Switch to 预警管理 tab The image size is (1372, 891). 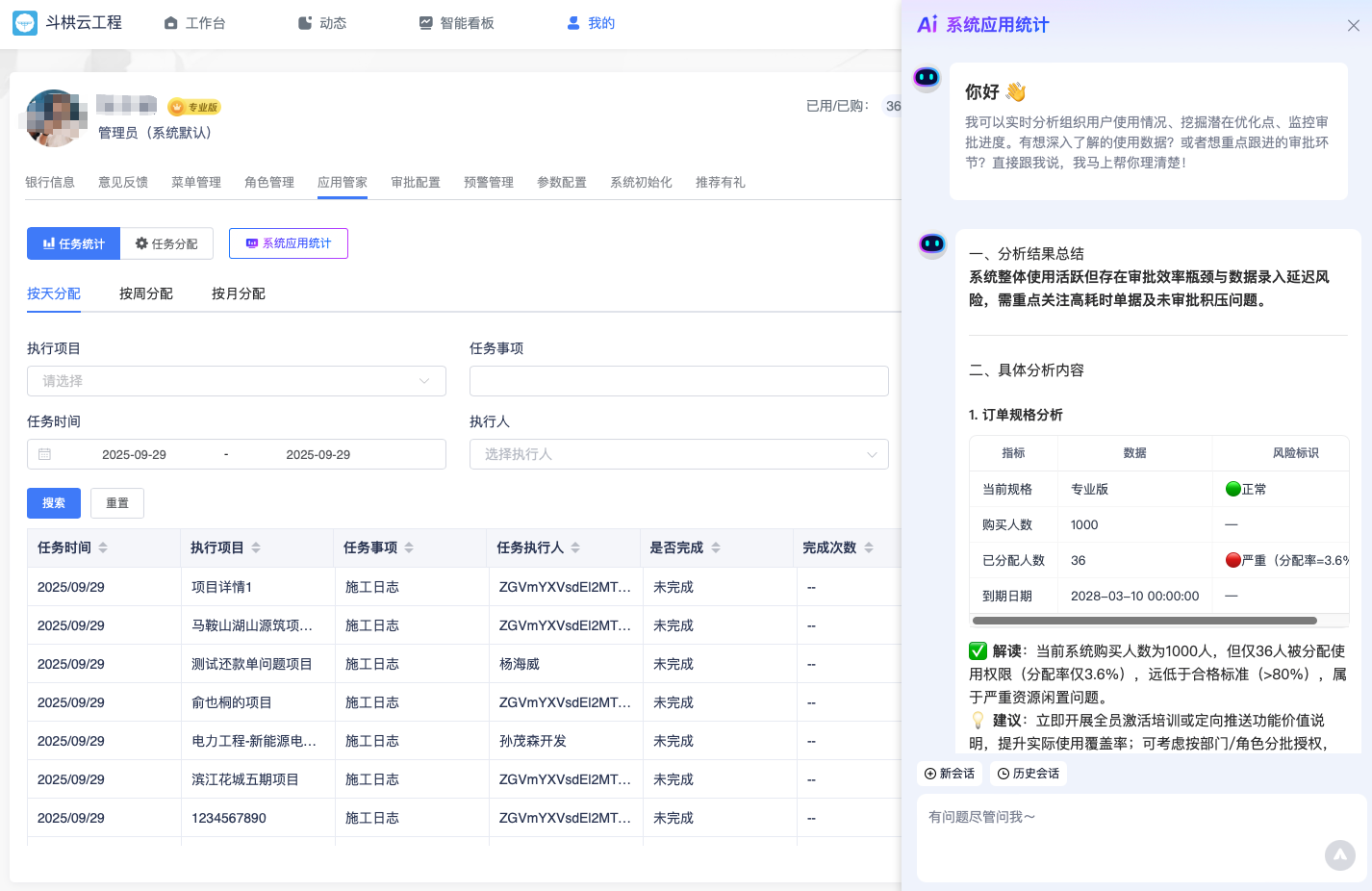(x=489, y=182)
